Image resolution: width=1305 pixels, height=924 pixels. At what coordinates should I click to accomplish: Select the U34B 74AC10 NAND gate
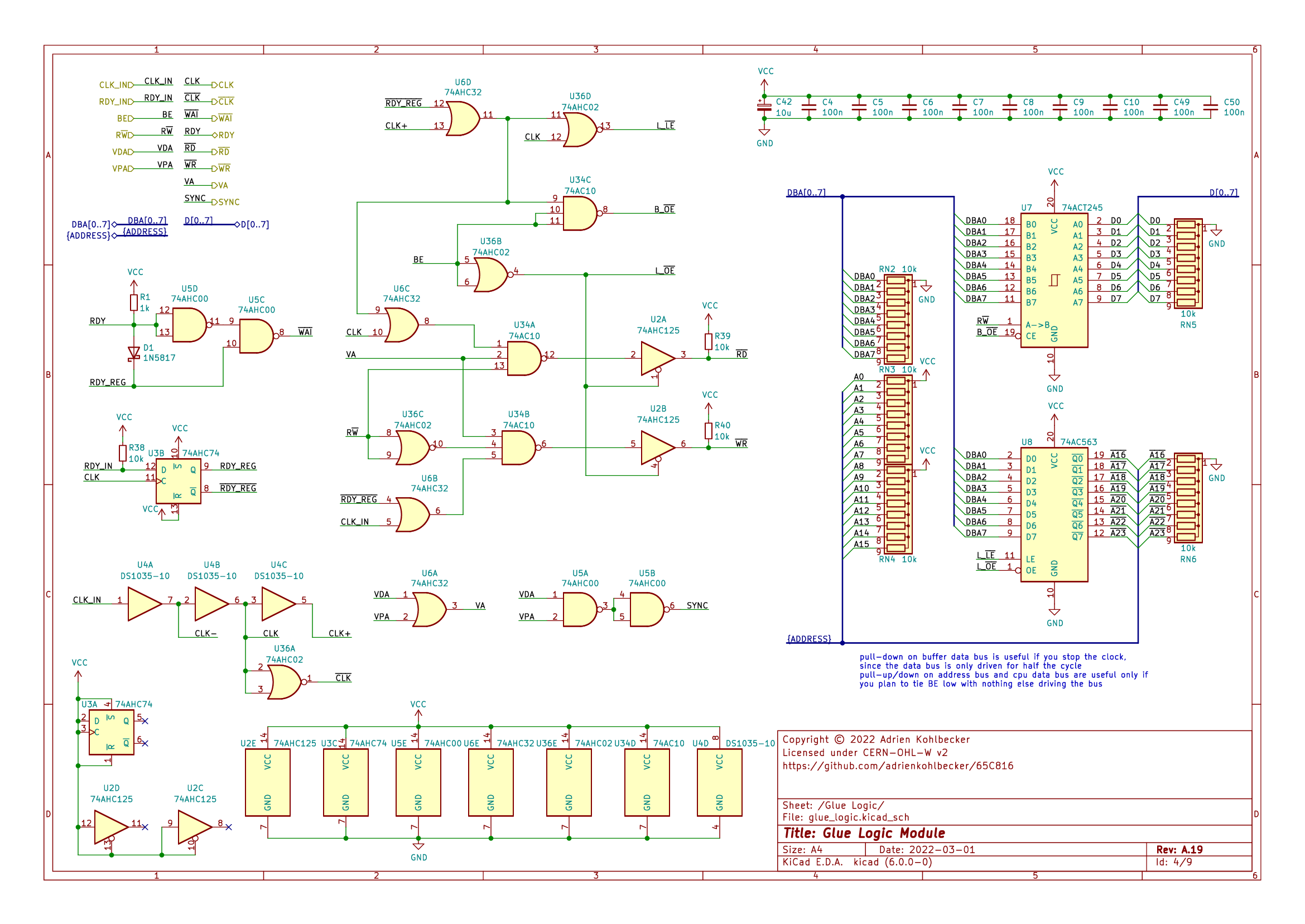tap(520, 448)
